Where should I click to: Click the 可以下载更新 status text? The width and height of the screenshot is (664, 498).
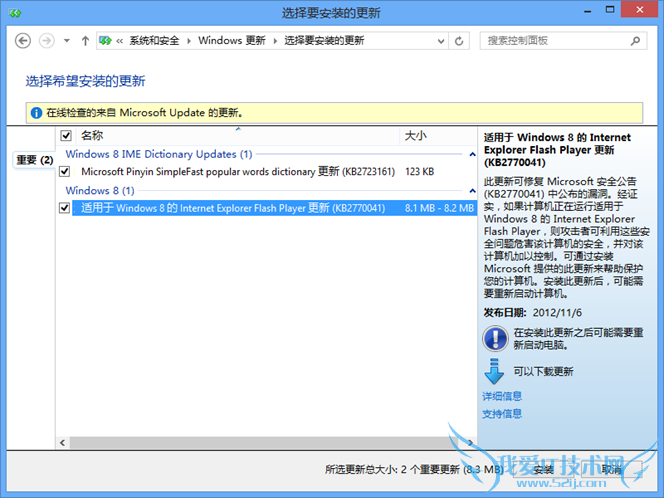(x=543, y=371)
